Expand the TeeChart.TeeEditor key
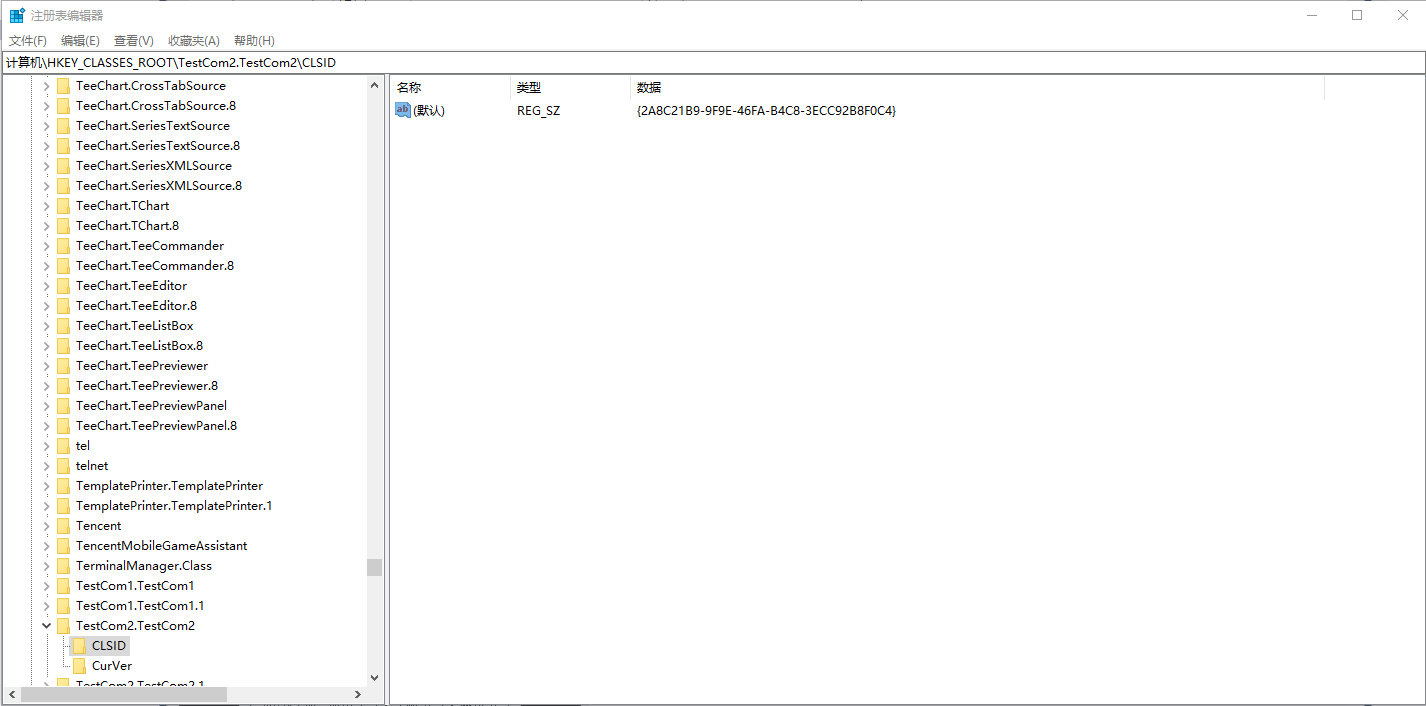This screenshot has width=1426, height=706. click(46, 285)
